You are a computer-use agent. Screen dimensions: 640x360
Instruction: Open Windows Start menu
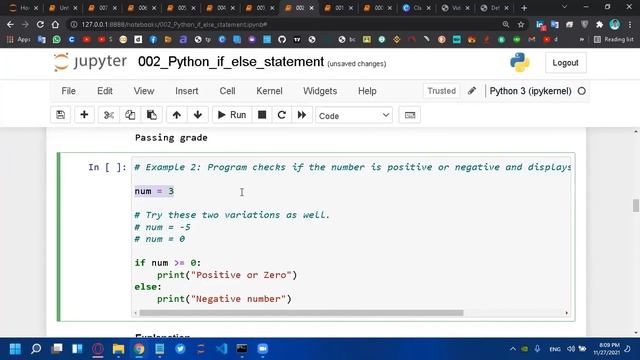tap(15, 349)
